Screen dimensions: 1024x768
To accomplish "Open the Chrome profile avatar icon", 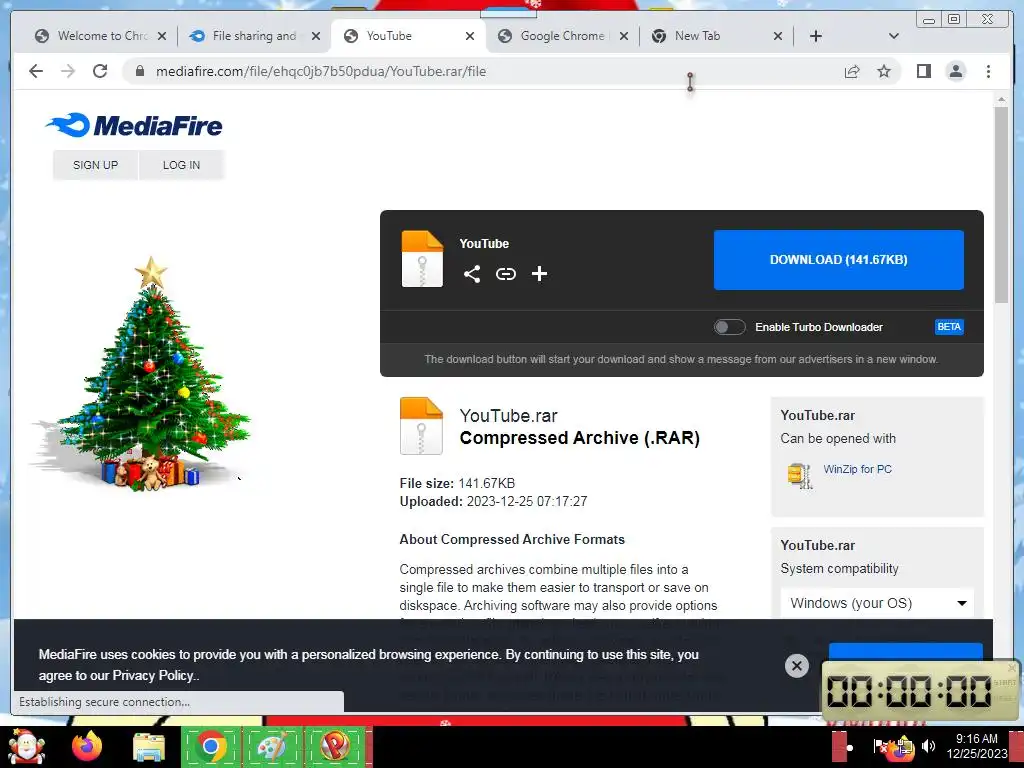I will coord(955,71).
